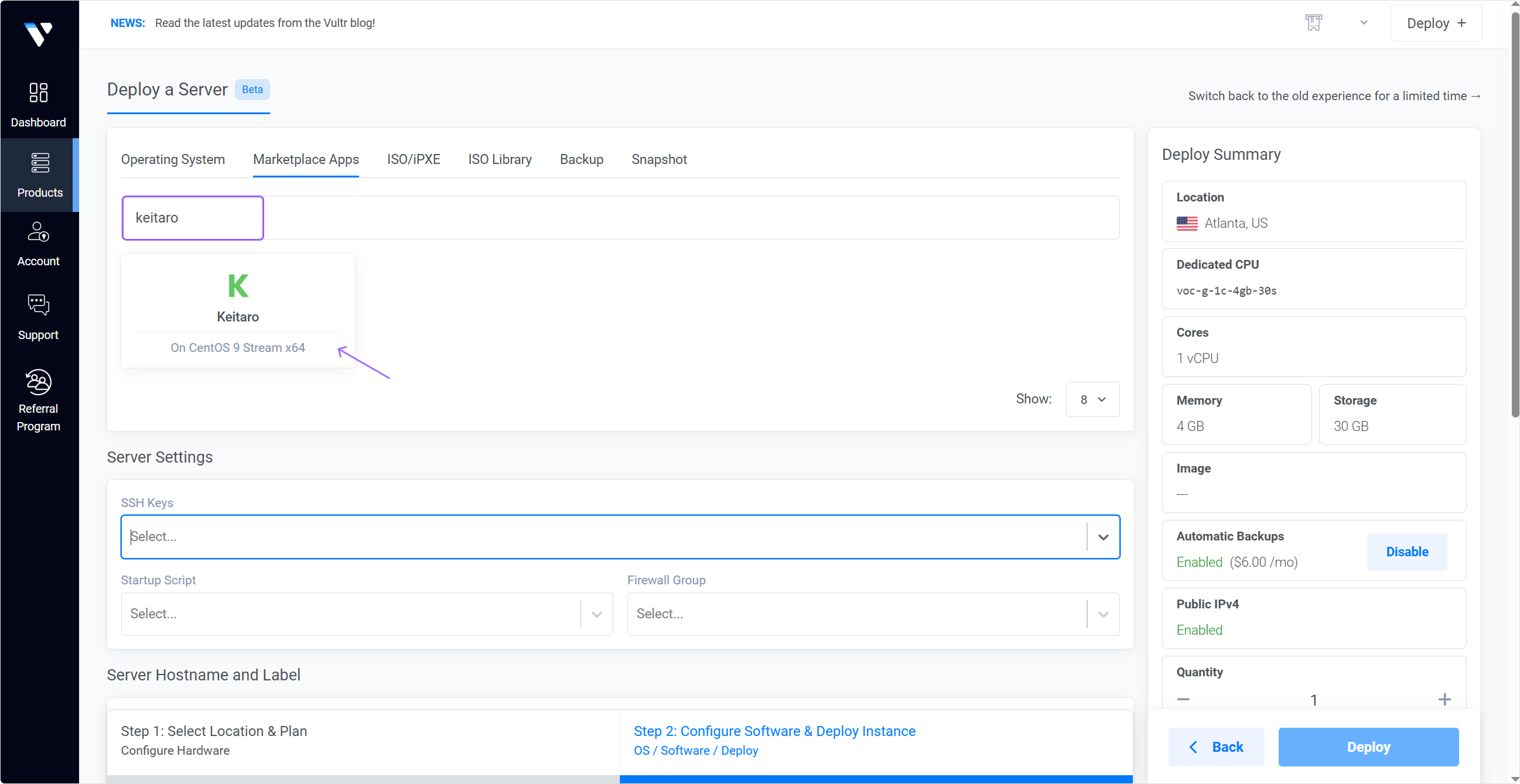Viewport: 1520px width, 784px height.
Task: Click the voc-g-1c-4gb-30s plan text
Action: coord(1226,291)
